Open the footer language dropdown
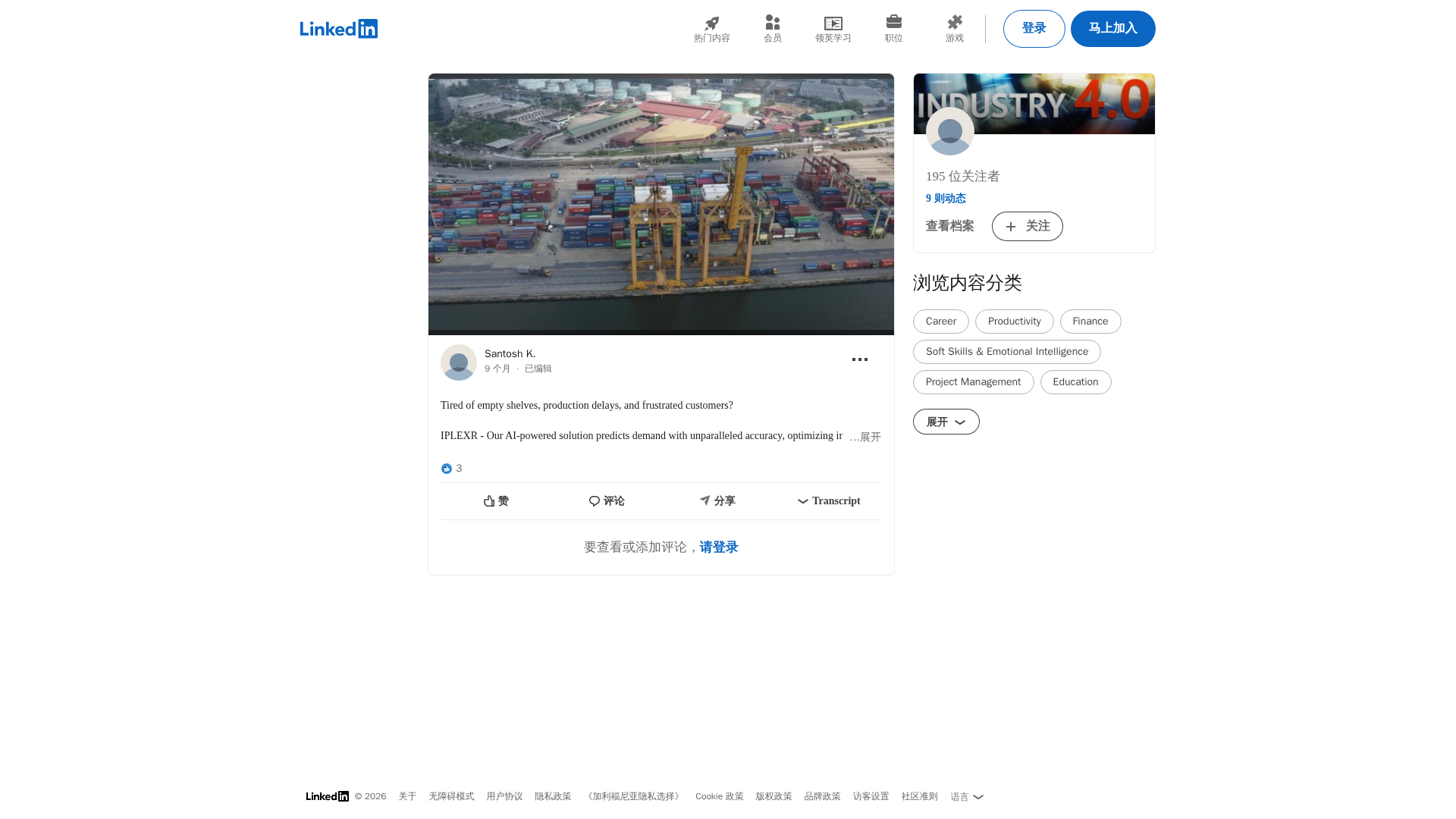Screen dimensions: 1456x819 [x=966, y=797]
